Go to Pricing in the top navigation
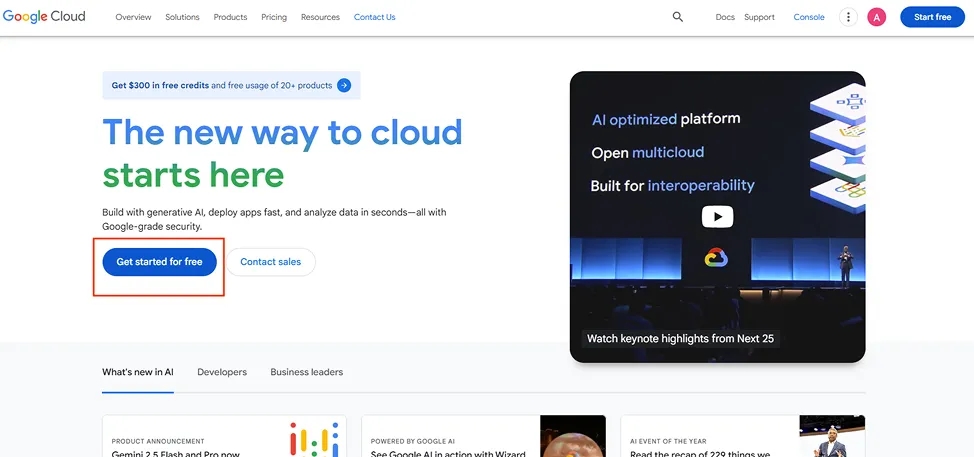 point(274,17)
